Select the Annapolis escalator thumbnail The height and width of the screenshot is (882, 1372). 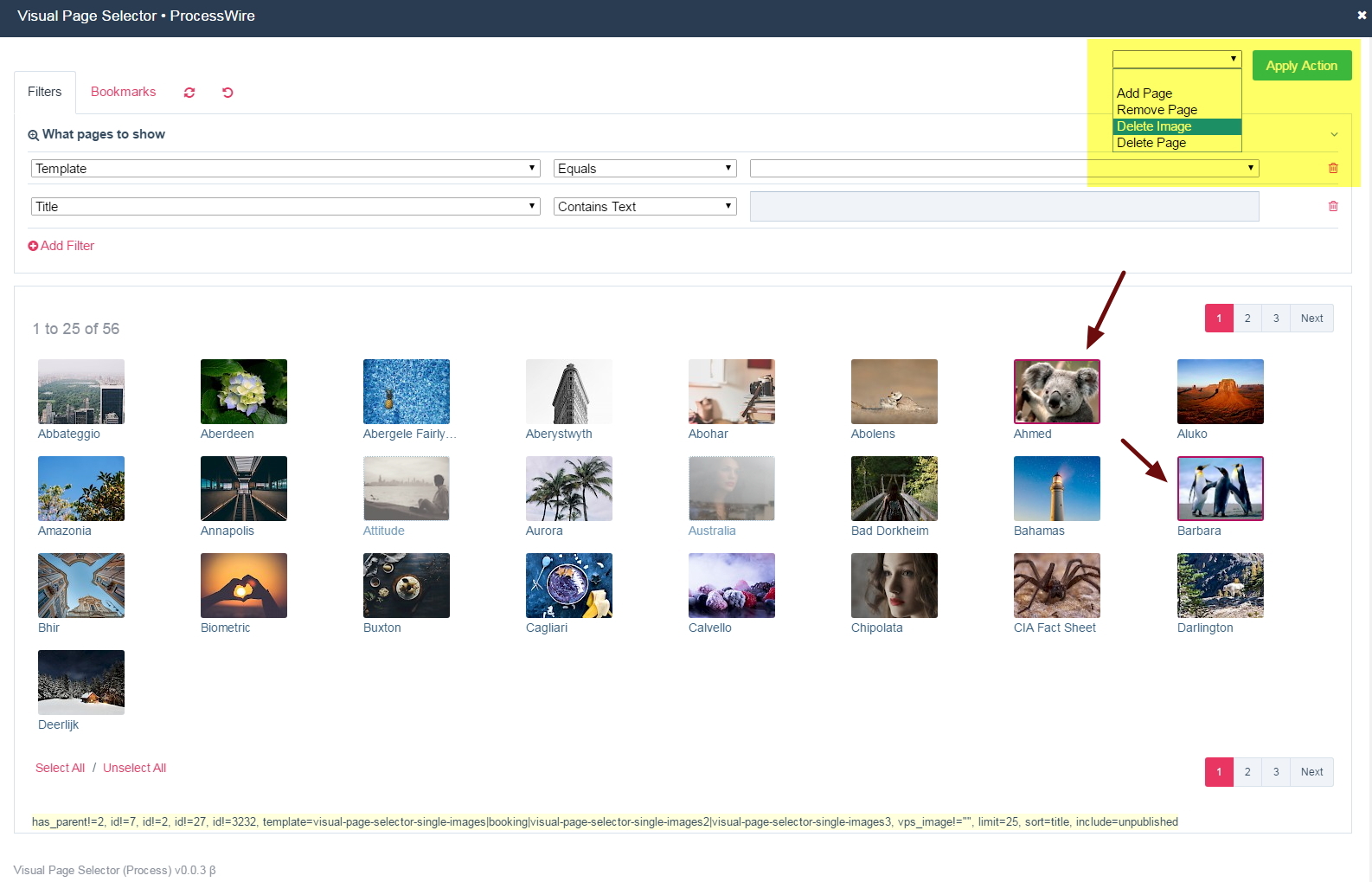[x=244, y=488]
